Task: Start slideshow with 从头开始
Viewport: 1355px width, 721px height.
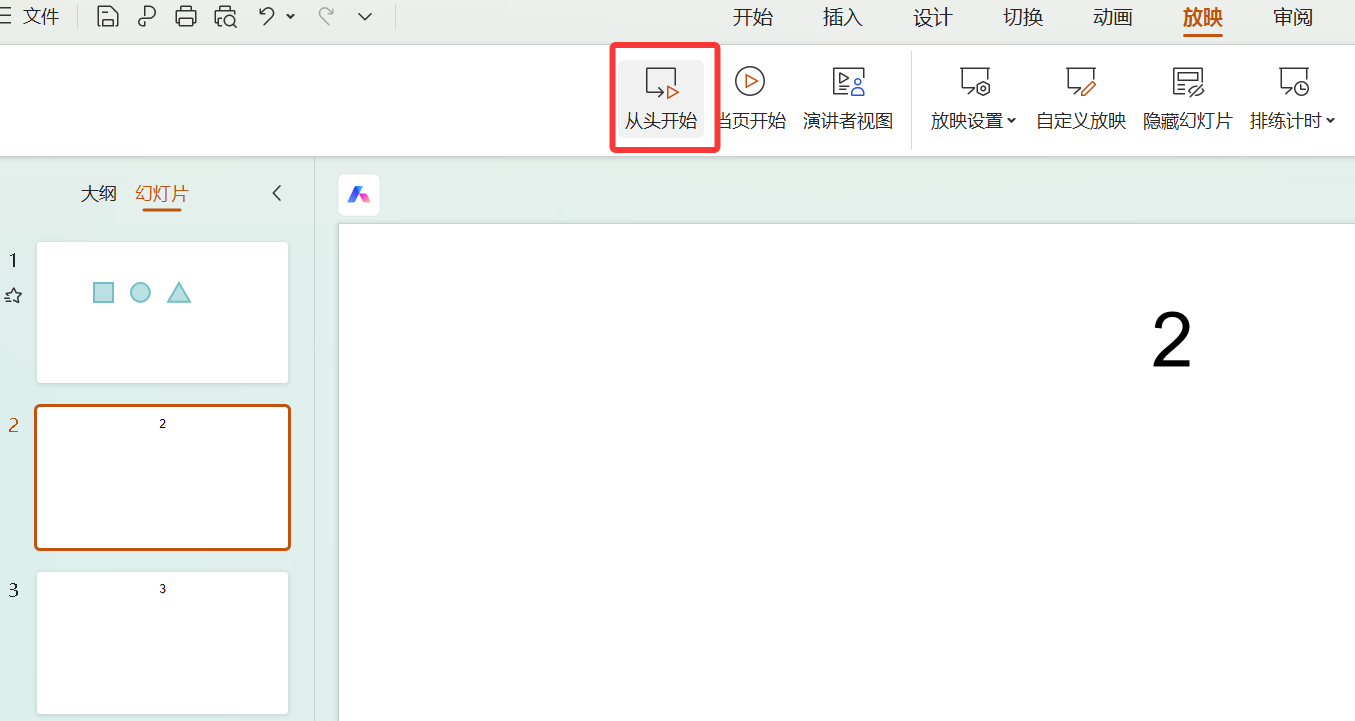Action: pos(661,98)
